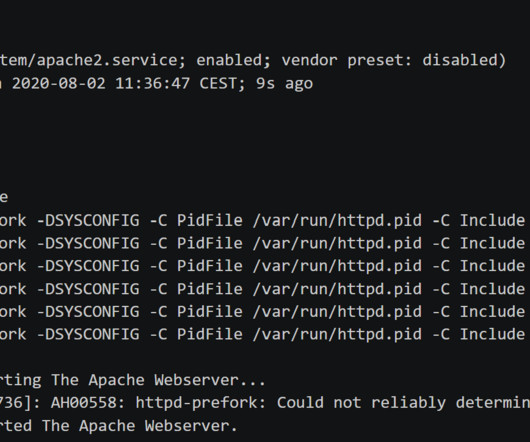Screen dimensions: 530x442
Task: Click the first -C flag in the third process line
Action: pos(158,266)
